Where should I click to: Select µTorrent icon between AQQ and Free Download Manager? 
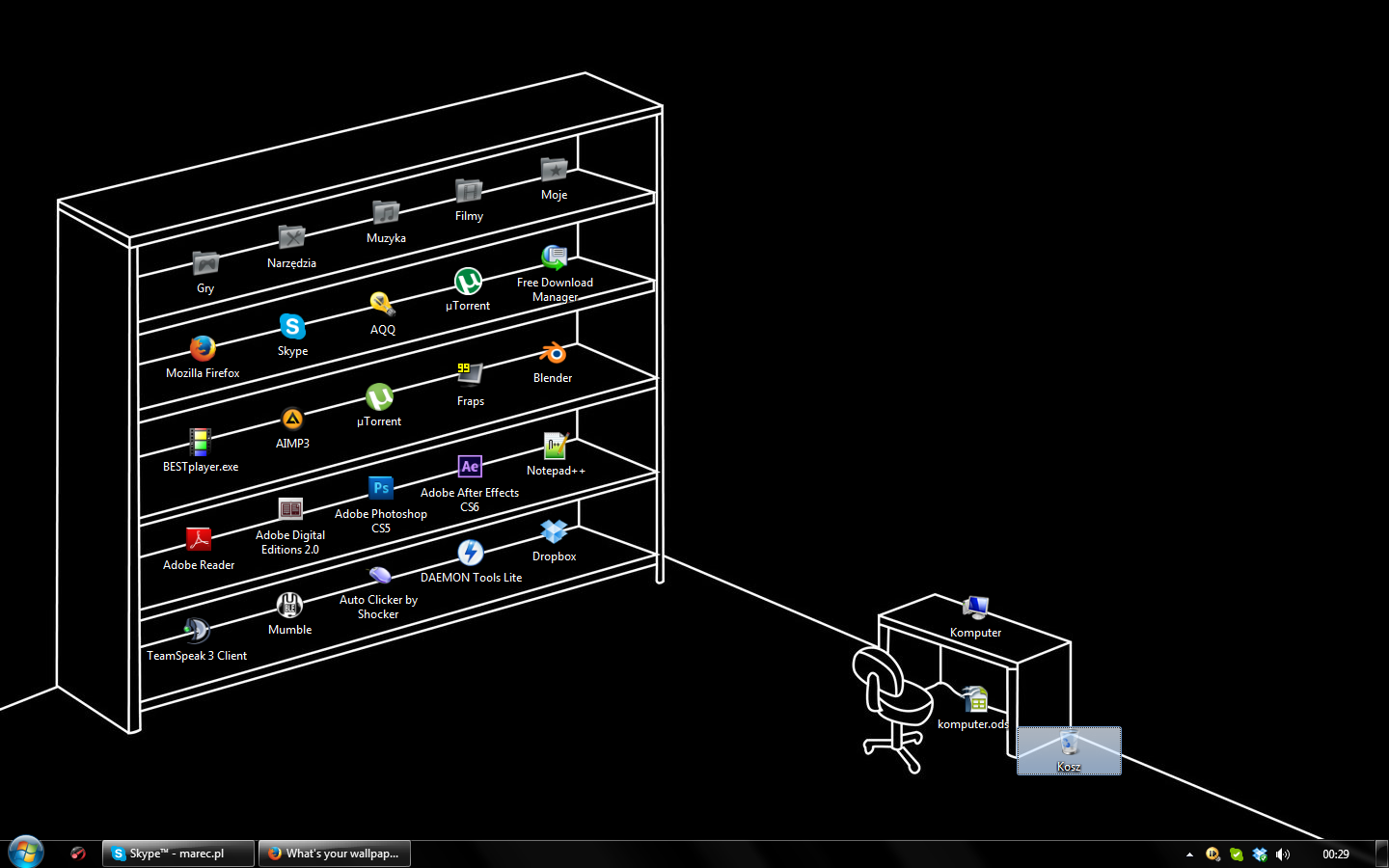pos(468,281)
